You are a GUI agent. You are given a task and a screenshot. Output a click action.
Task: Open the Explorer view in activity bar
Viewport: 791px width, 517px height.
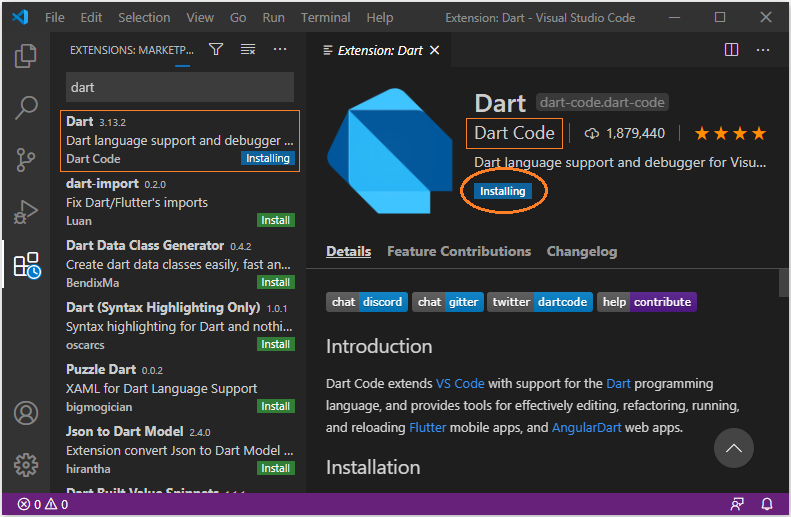[x=26, y=55]
